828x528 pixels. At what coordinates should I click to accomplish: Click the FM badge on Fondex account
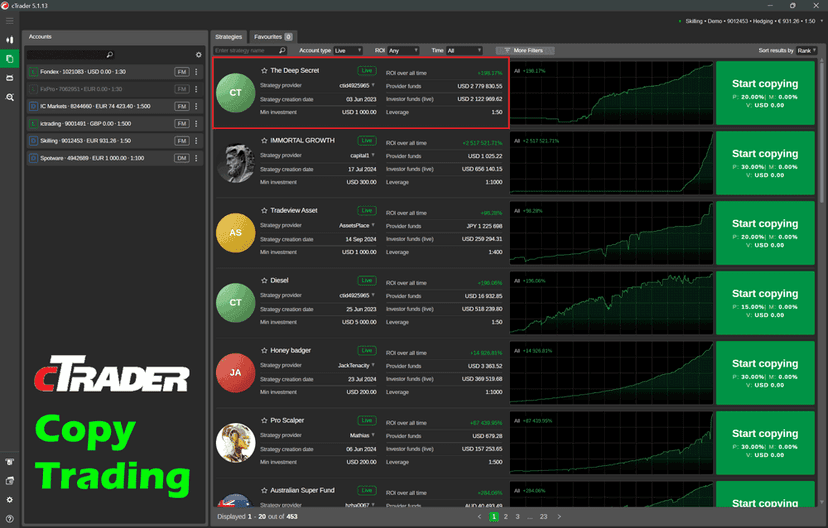(182, 72)
